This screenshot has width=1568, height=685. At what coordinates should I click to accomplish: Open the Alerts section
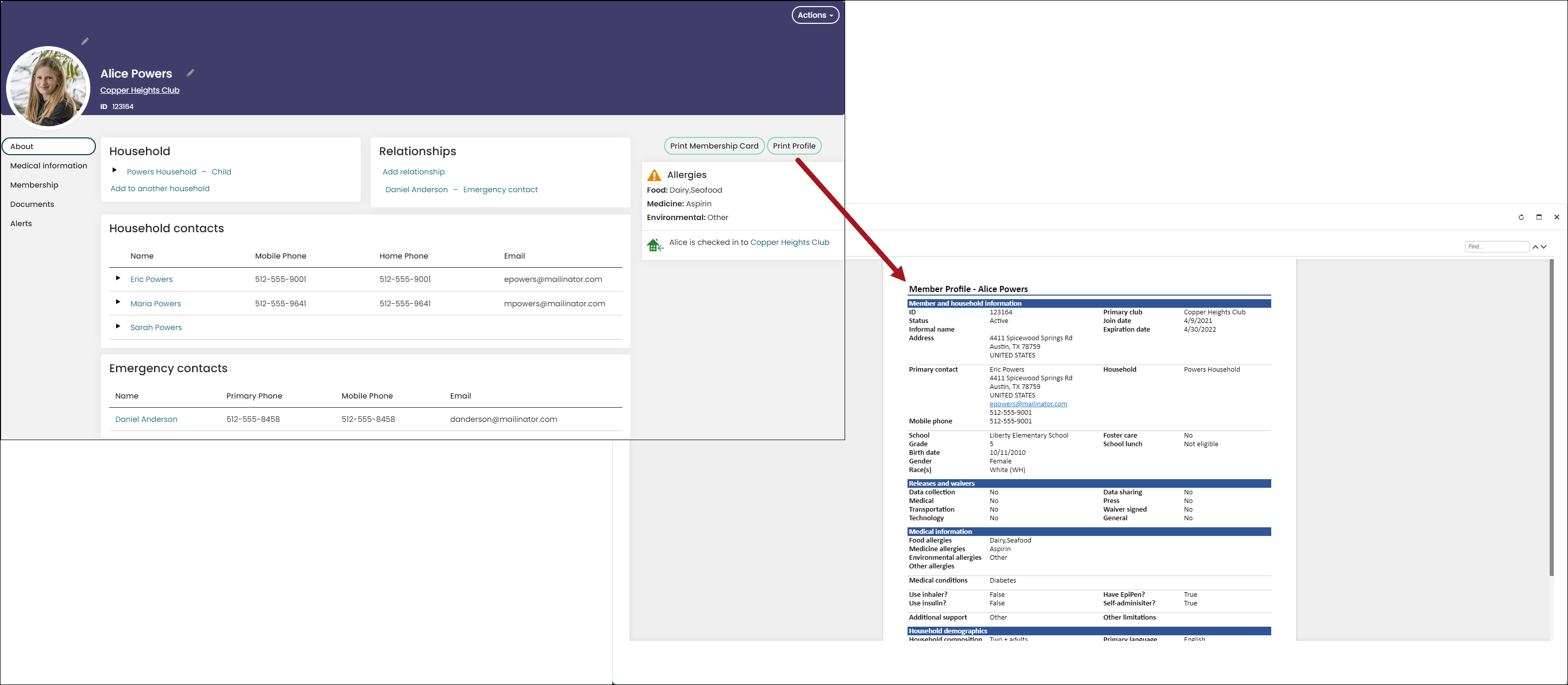(21, 224)
